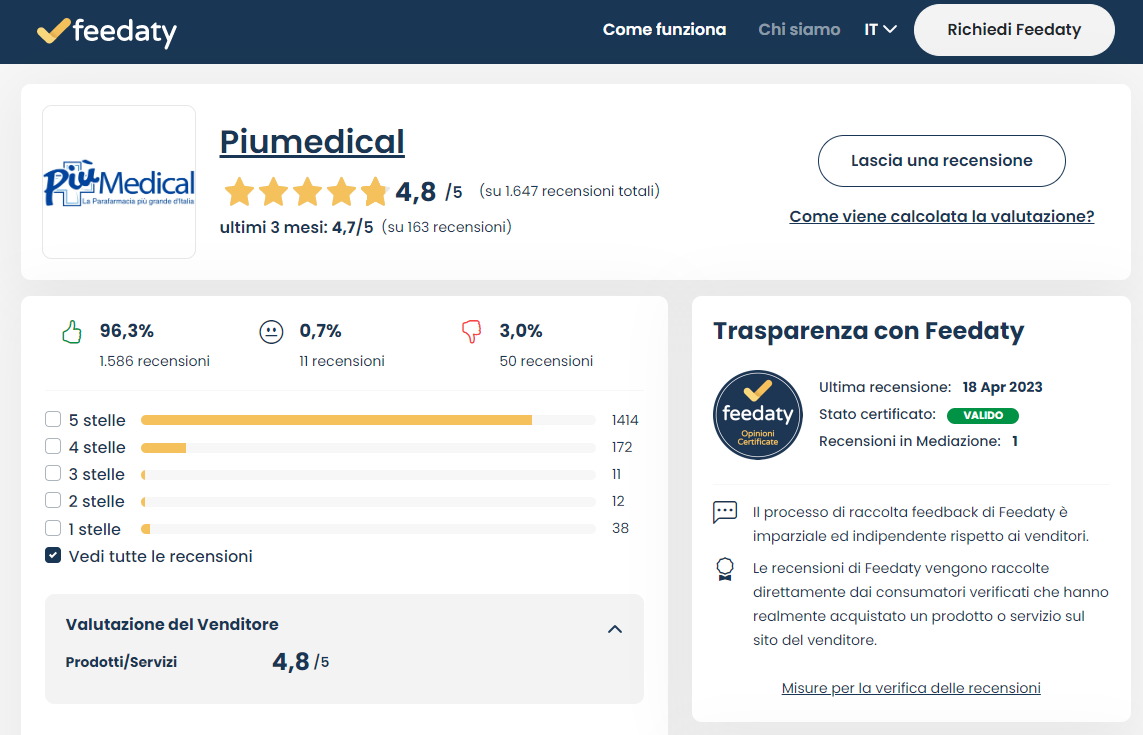Viewport: 1143px width, 735px height.
Task: Click the ultimi 3 mesi rating text
Action: coord(297,228)
